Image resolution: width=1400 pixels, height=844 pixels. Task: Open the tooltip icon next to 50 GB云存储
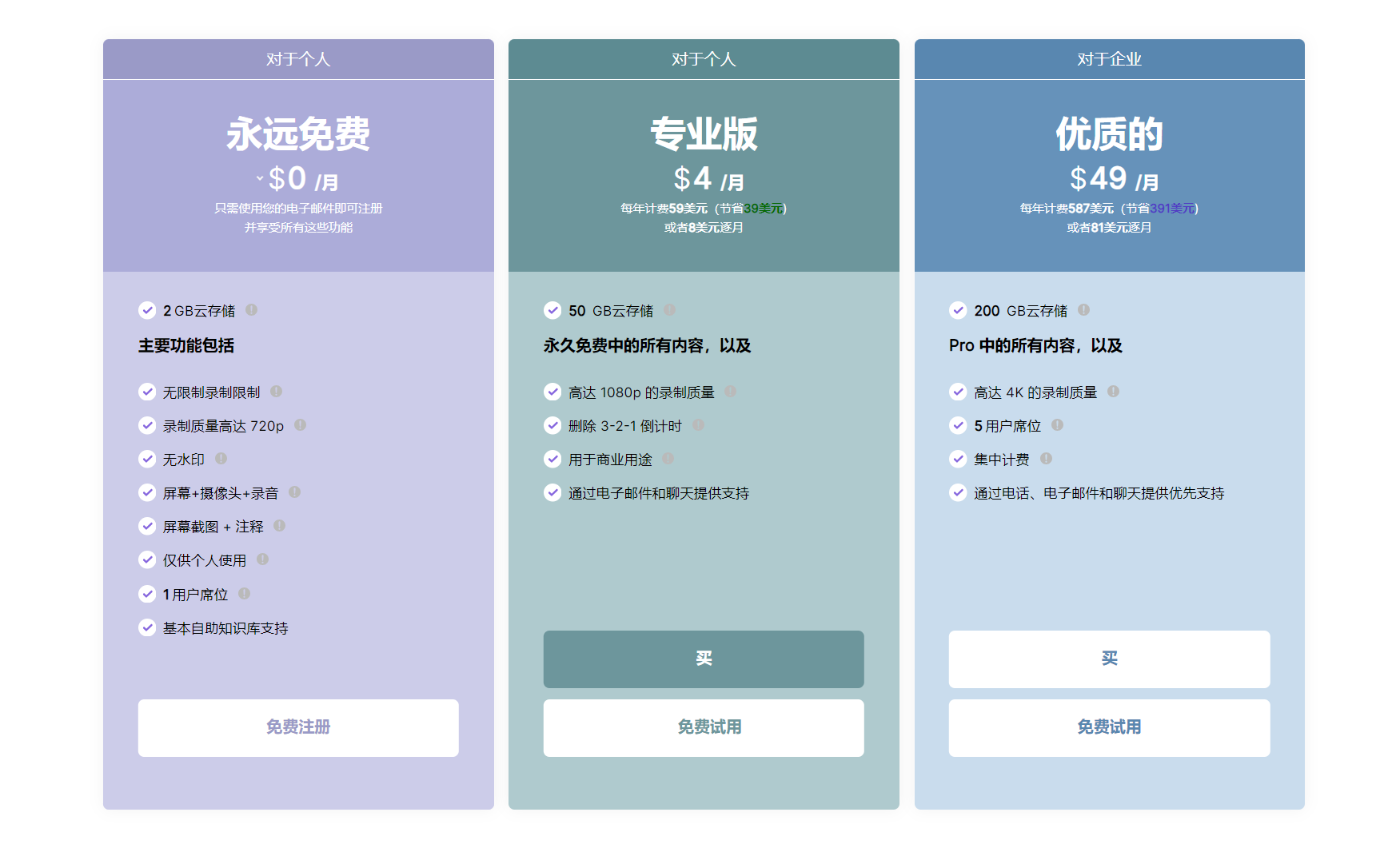click(670, 310)
